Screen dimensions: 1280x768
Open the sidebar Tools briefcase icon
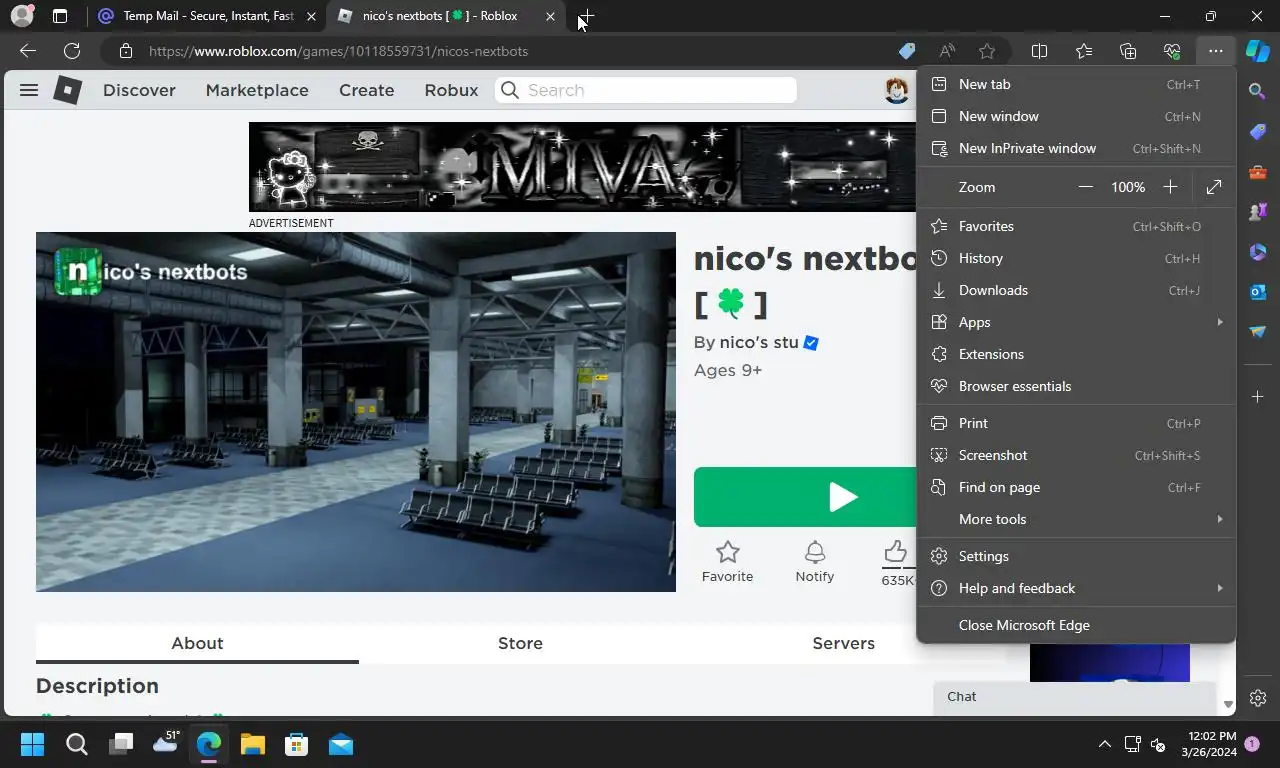pos(1258,172)
